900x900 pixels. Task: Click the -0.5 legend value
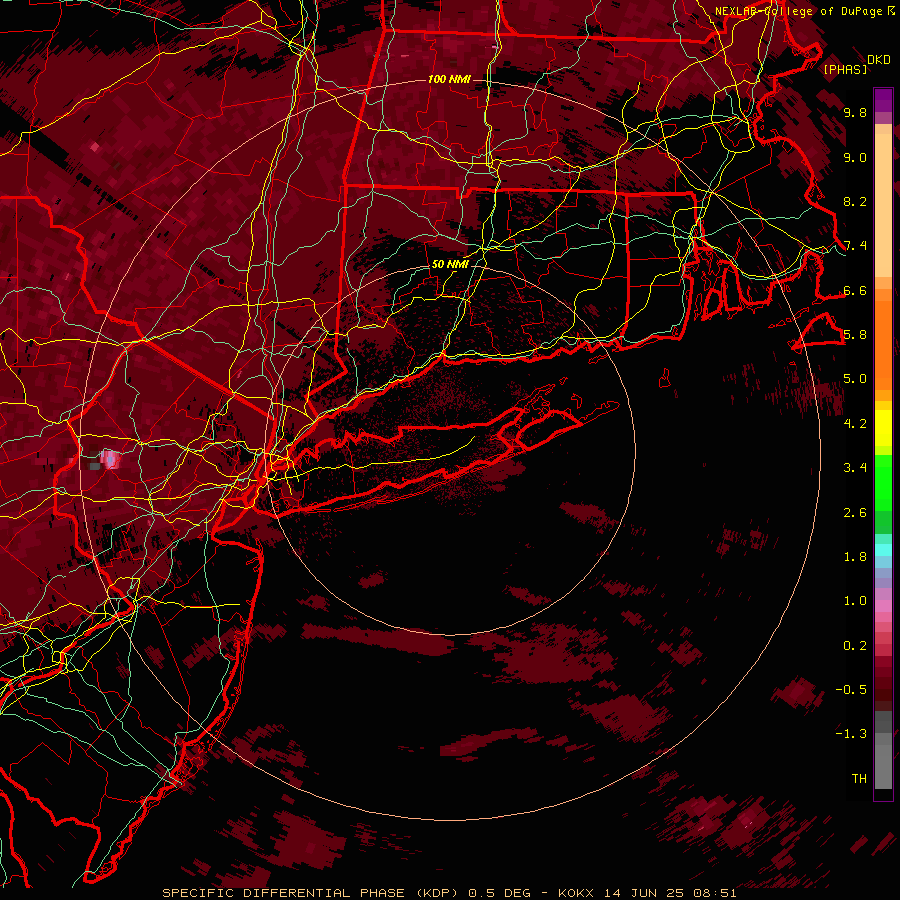pos(851,690)
